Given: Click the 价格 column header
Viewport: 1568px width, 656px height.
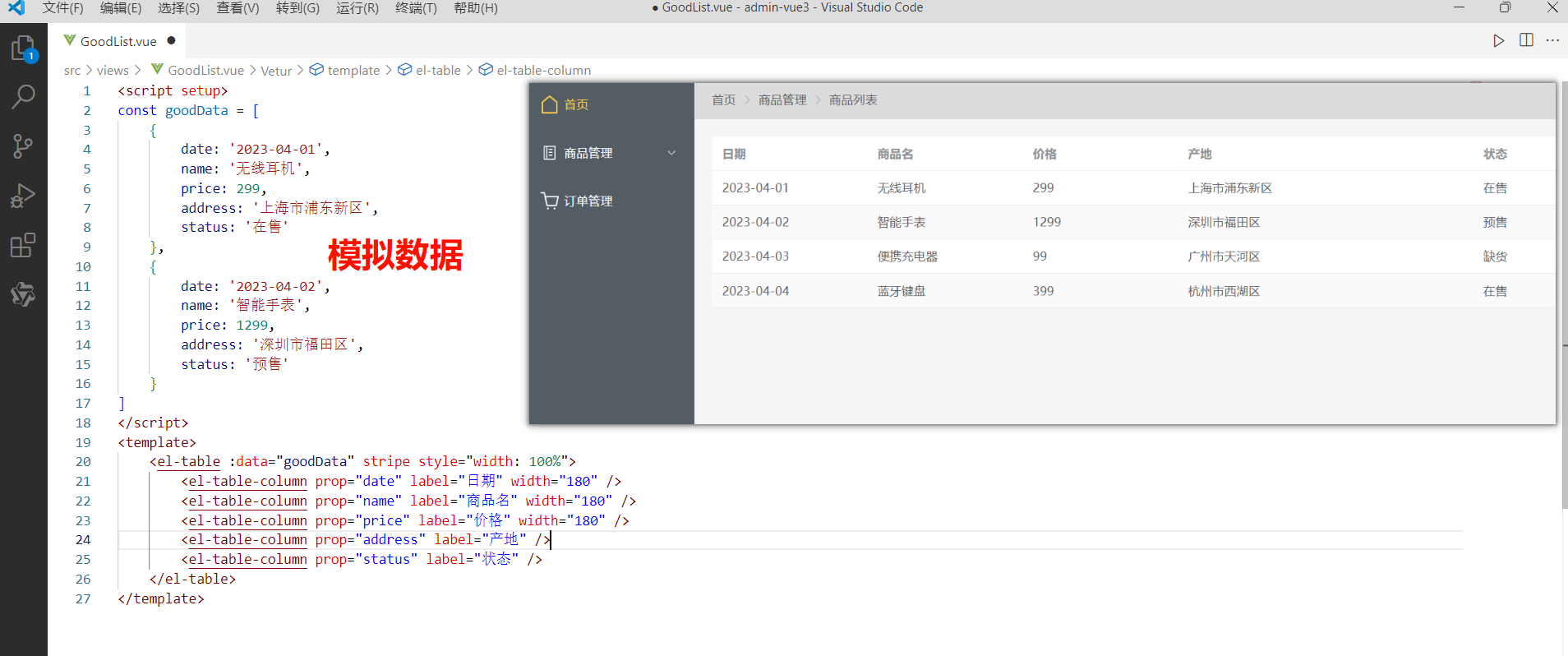Looking at the screenshot, I should pos(1045,154).
